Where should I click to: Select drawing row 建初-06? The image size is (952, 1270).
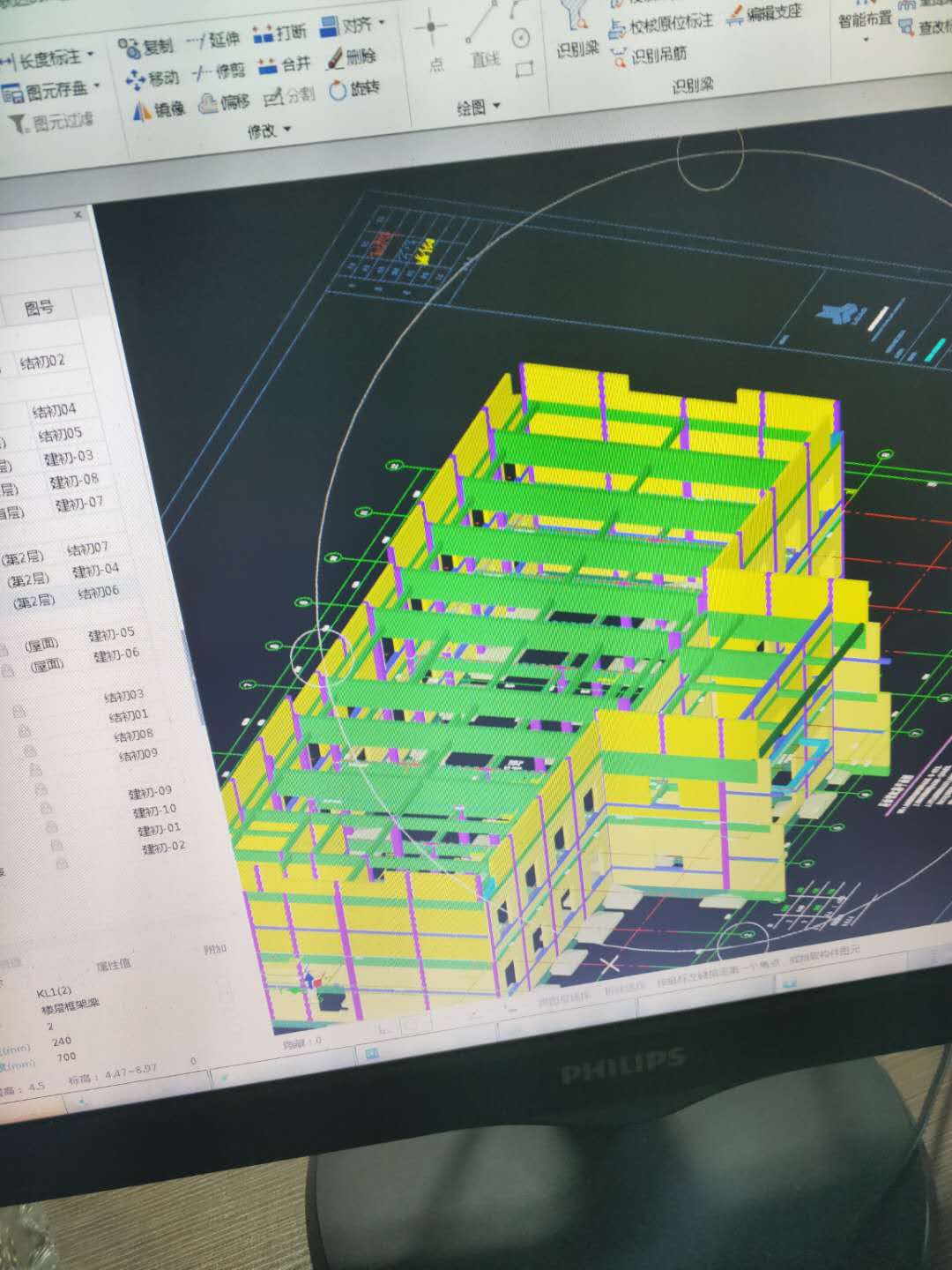[x=116, y=654]
